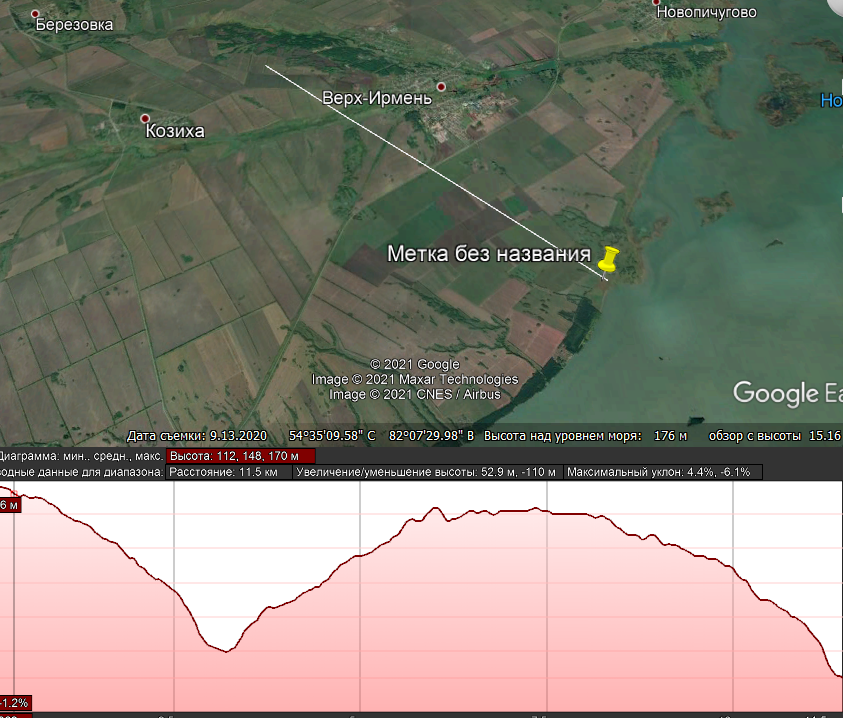
Task: Click the Google Earth logo watermark
Action: (x=787, y=393)
